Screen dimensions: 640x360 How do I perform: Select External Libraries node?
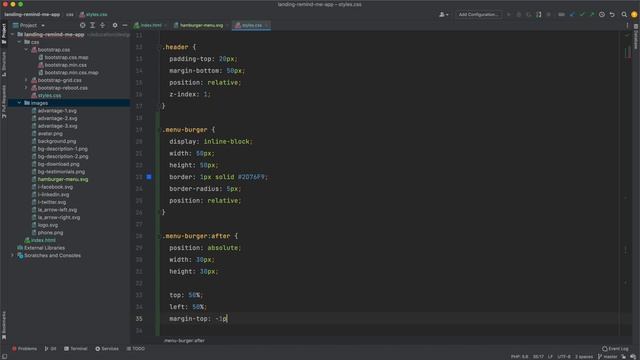point(44,248)
